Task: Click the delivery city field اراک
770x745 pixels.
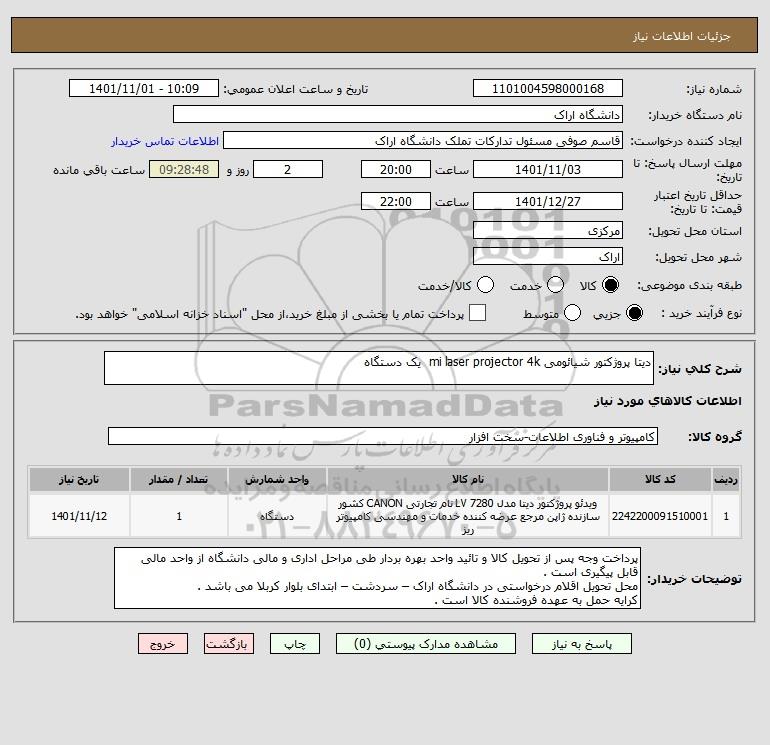Action: 548,256
